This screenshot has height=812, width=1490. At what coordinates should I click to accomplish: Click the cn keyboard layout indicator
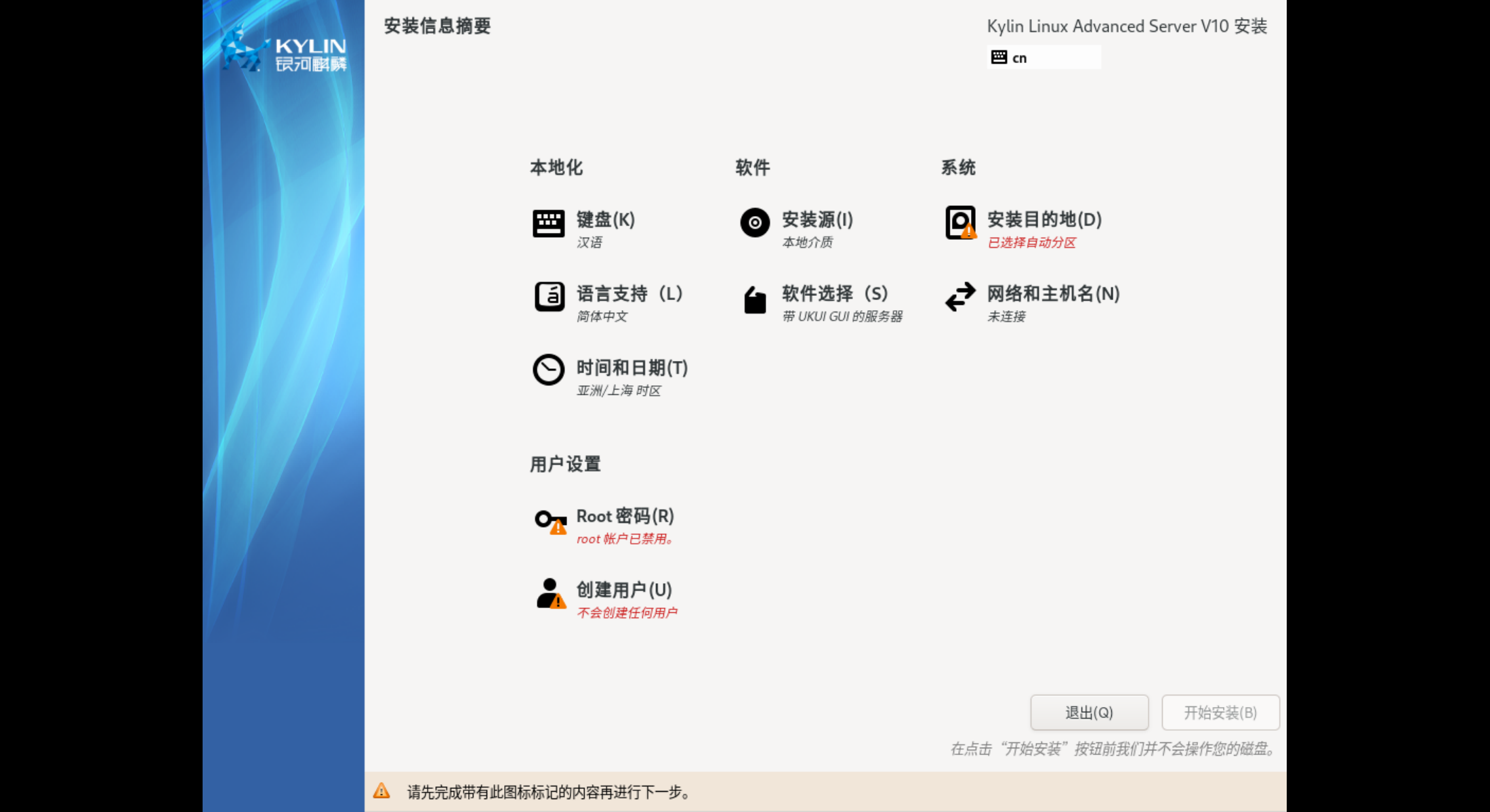click(1043, 57)
